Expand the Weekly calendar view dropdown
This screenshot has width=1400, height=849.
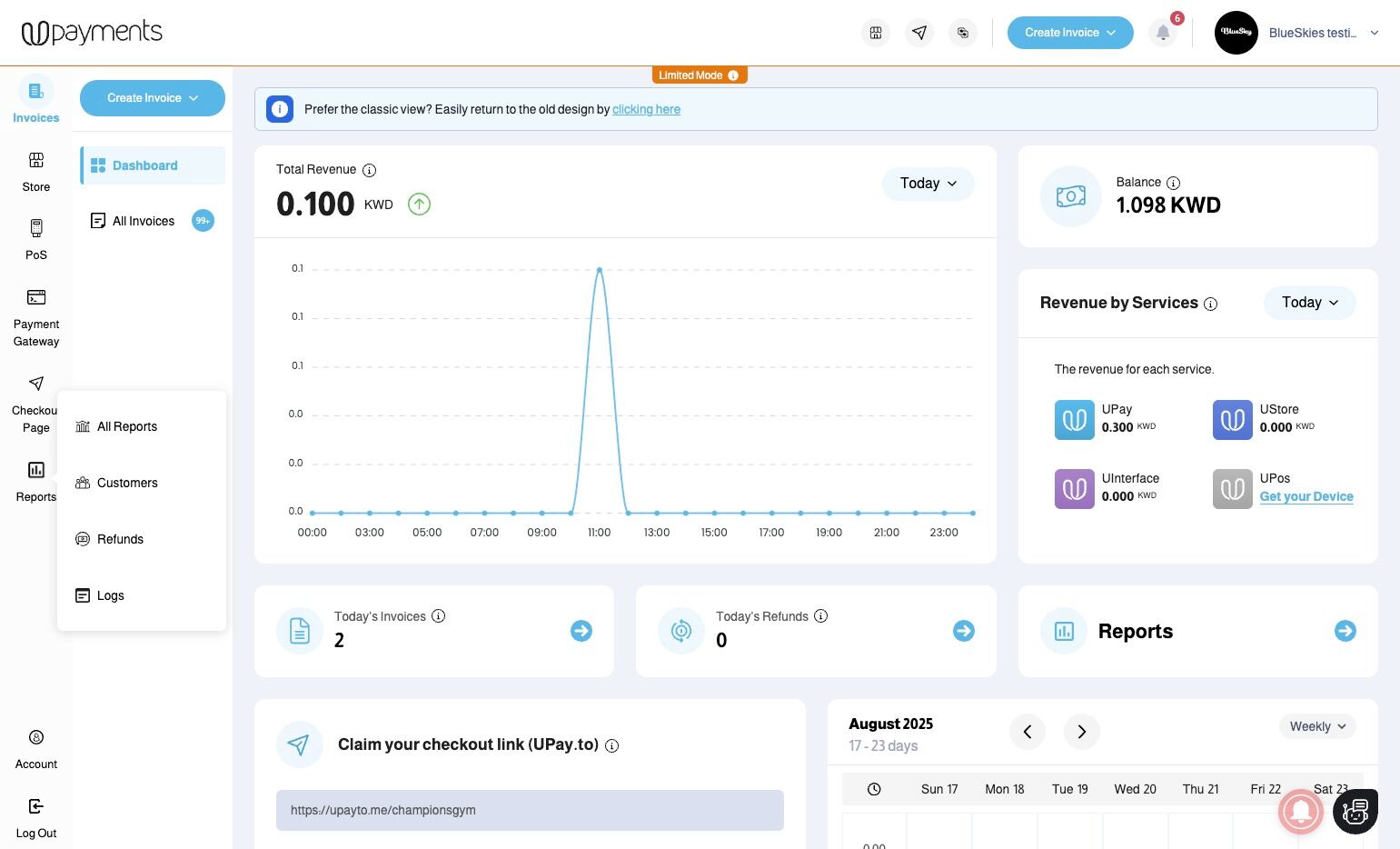tap(1317, 726)
